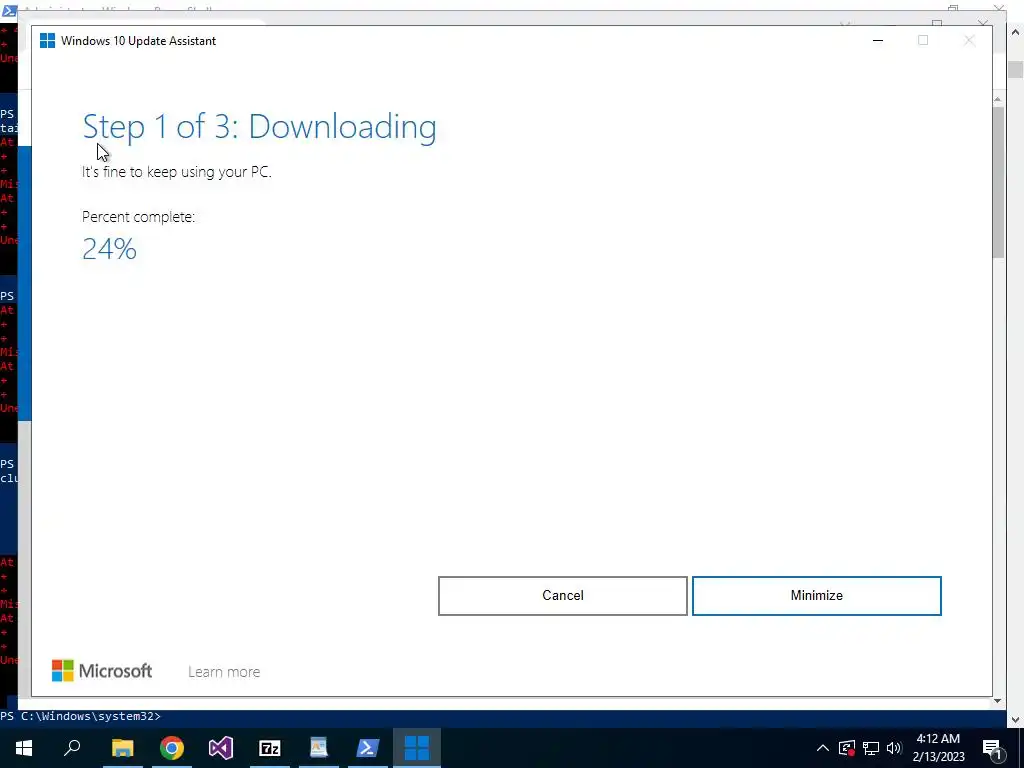
Task: Open the app left of PowerShell in taskbar
Action: 319,748
